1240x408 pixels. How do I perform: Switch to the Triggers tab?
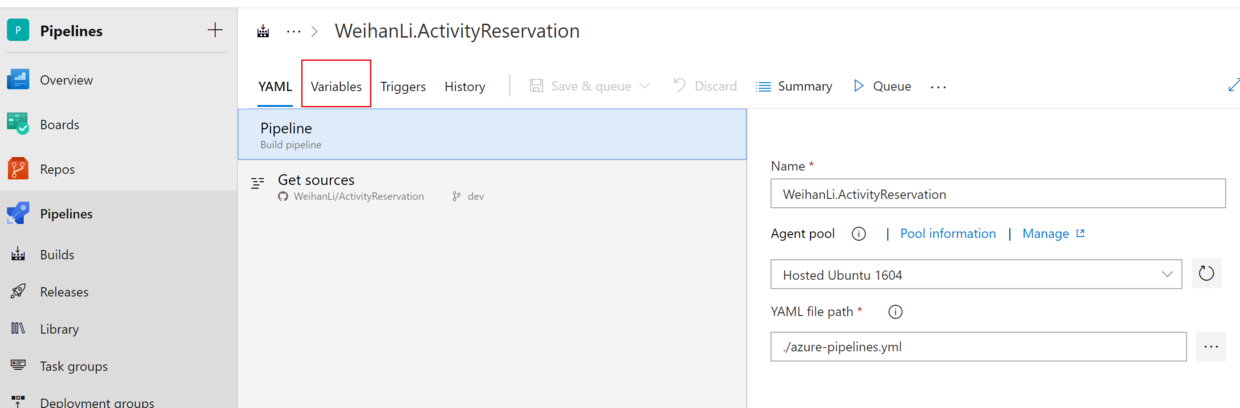pyautogui.click(x=403, y=87)
